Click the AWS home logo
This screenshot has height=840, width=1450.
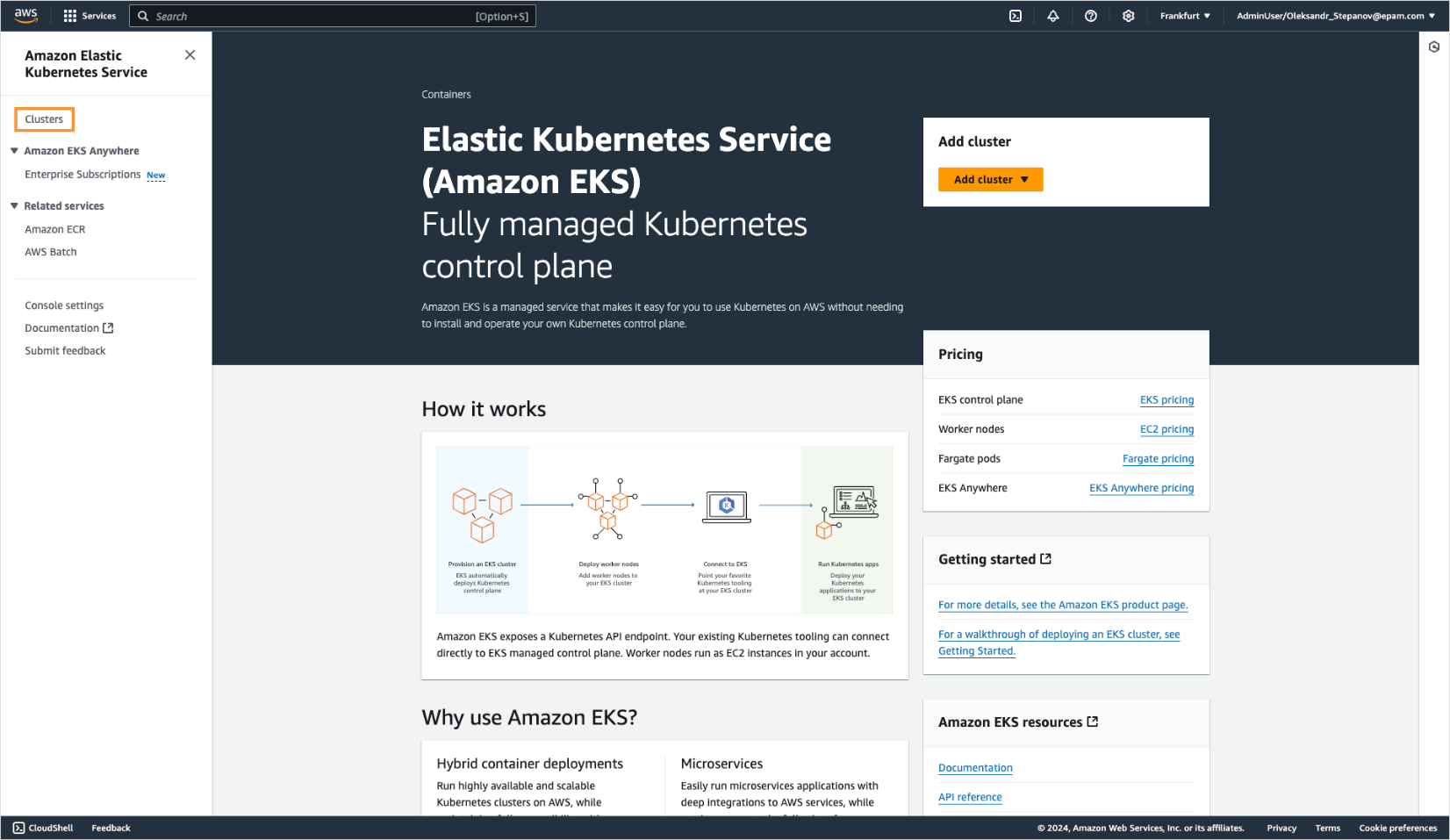[25, 15]
